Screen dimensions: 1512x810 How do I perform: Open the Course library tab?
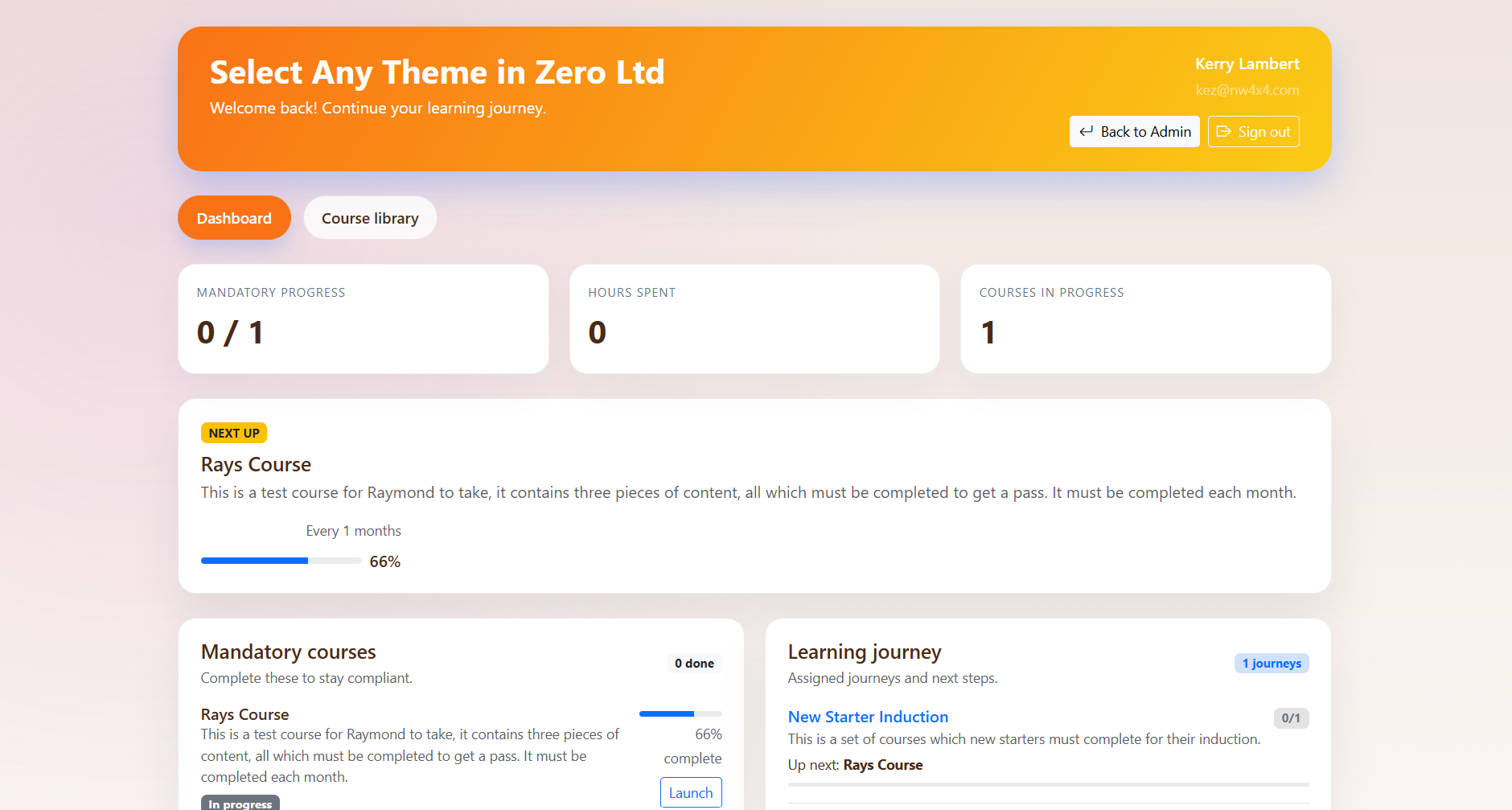tap(370, 218)
